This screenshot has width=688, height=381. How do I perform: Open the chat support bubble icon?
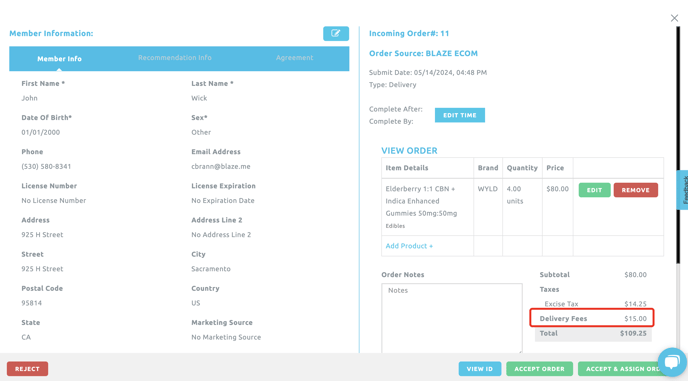pos(672,362)
